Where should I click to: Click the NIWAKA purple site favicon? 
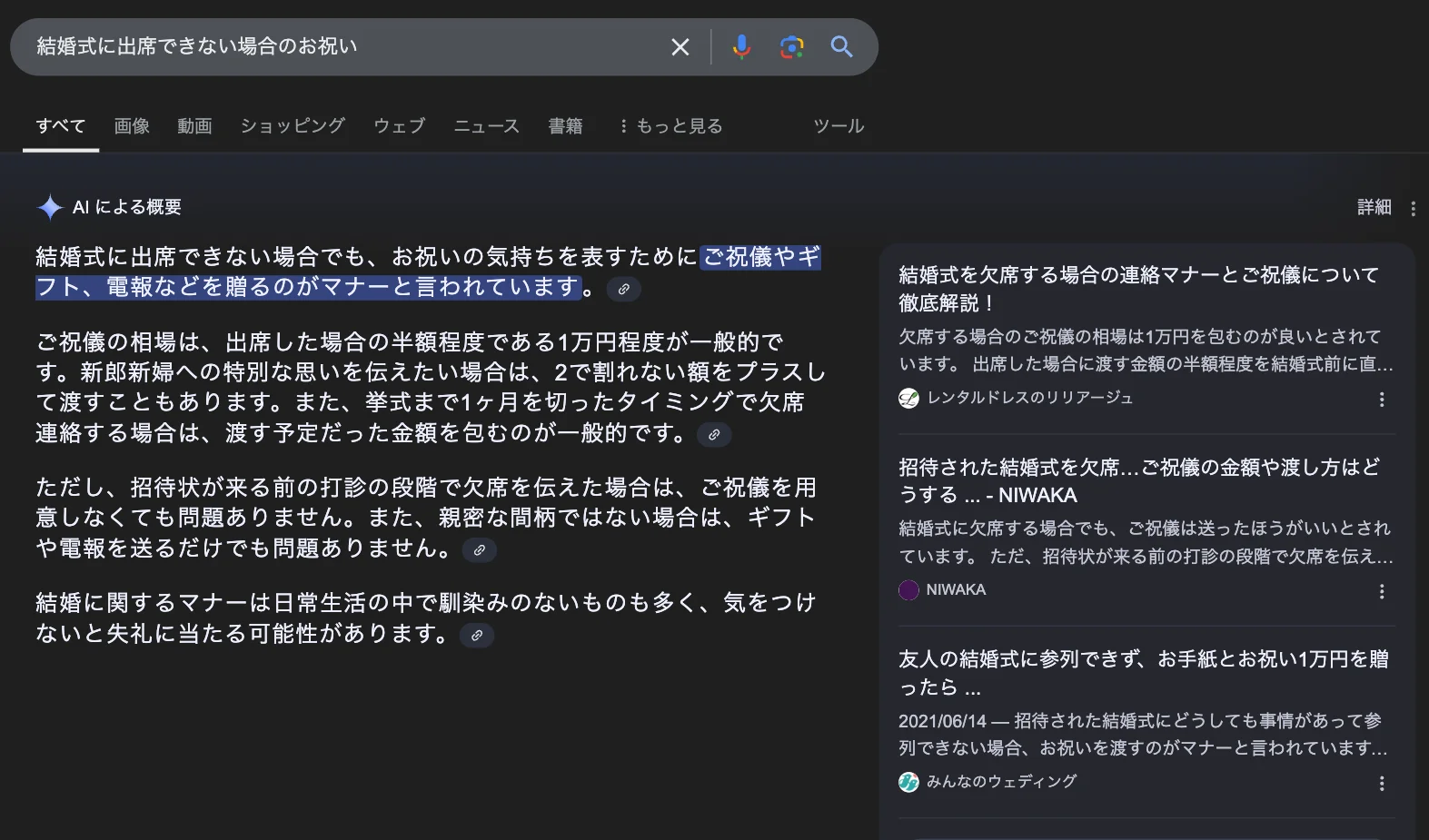click(x=908, y=590)
